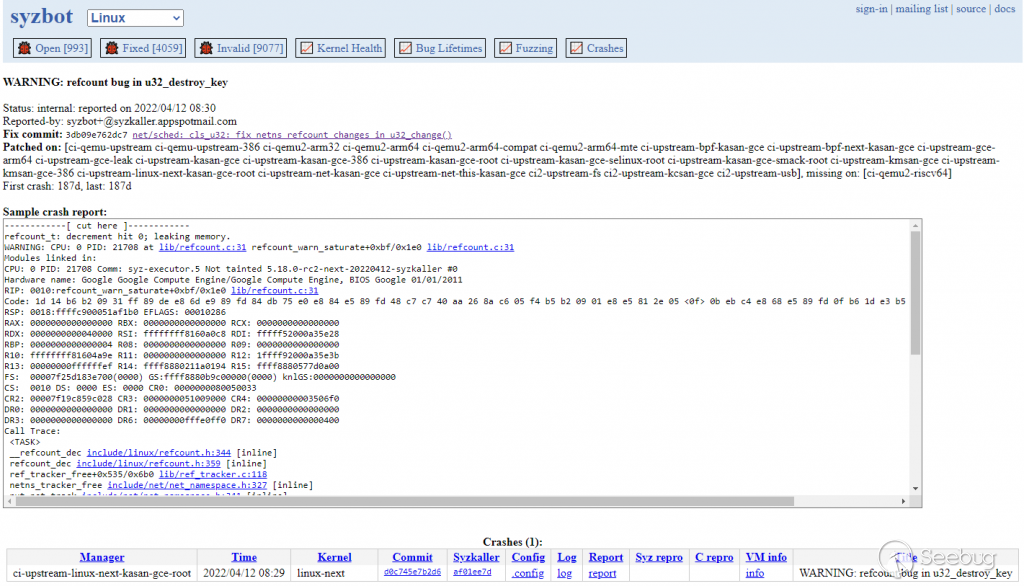Open the Linux namespace dropdown
Screen dimensions: 1024x586
coord(135,18)
